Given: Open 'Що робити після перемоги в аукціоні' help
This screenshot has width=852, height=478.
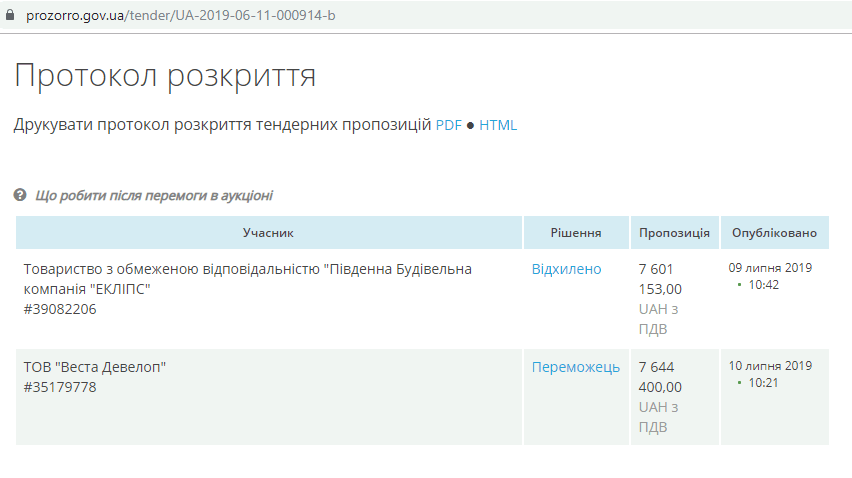Looking at the screenshot, I should coord(154,196).
